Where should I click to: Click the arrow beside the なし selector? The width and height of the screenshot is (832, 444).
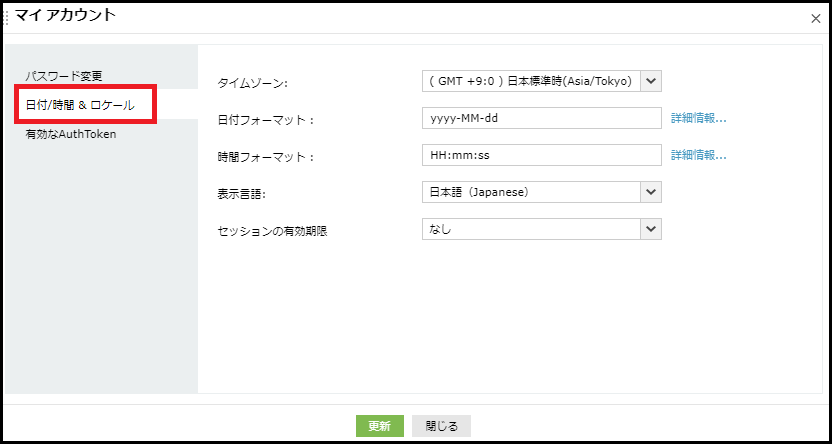click(x=651, y=230)
